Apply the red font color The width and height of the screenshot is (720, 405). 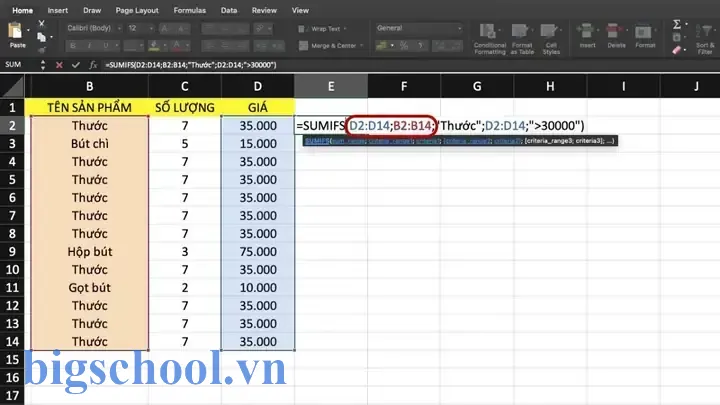177,45
